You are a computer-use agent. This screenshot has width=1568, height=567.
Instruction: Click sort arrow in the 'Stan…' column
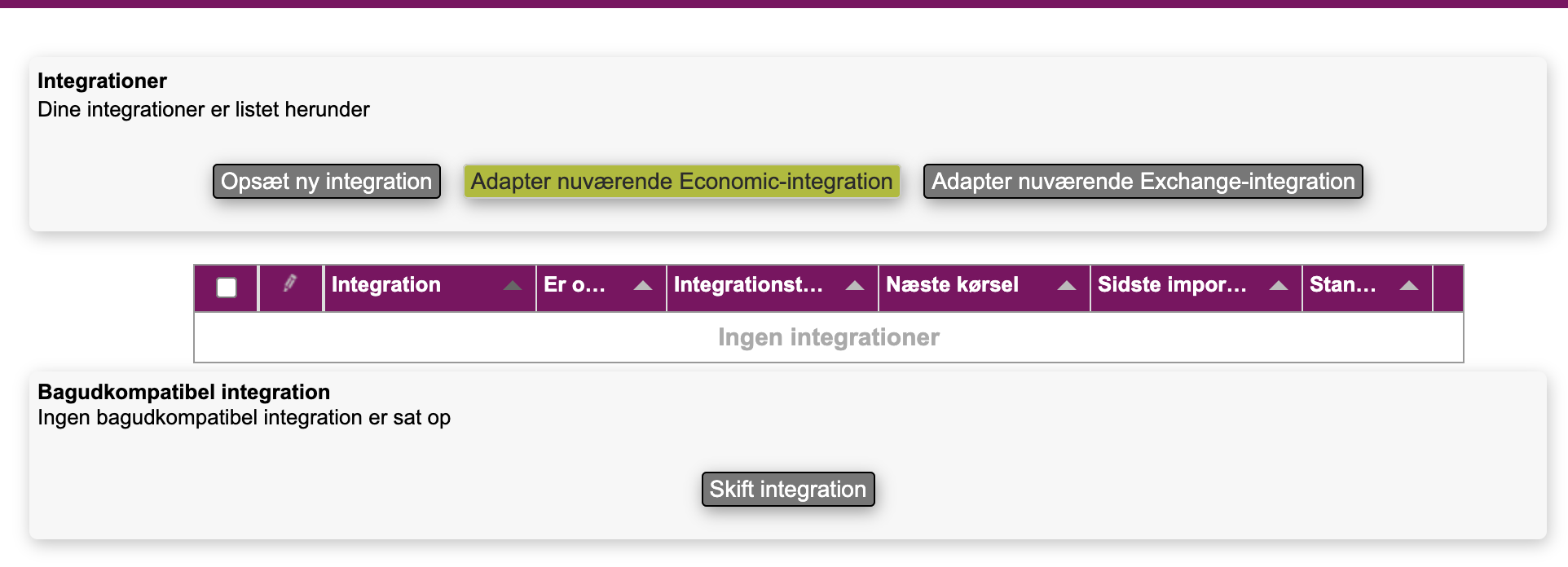pos(1409,285)
